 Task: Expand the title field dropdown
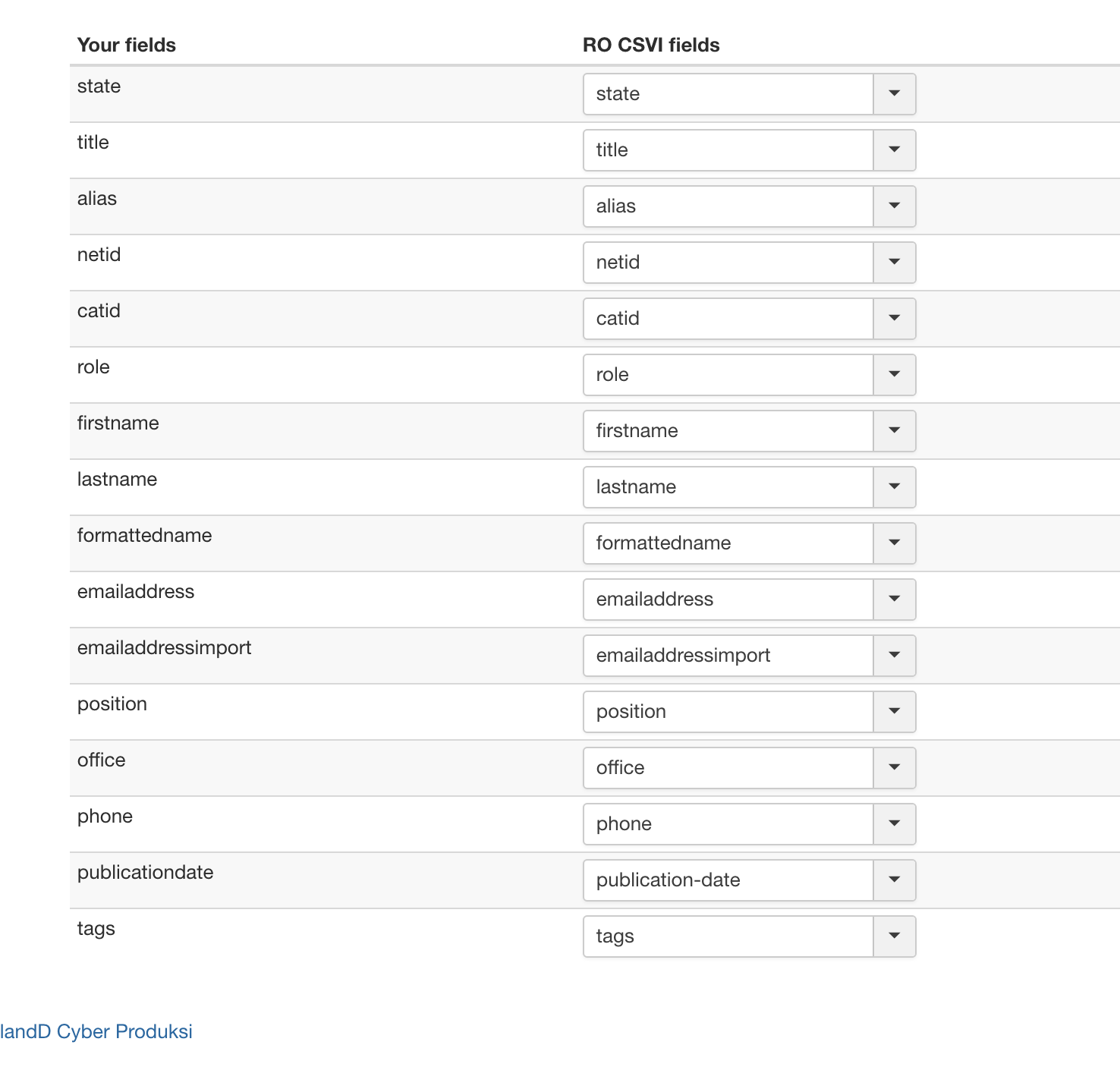tap(894, 150)
